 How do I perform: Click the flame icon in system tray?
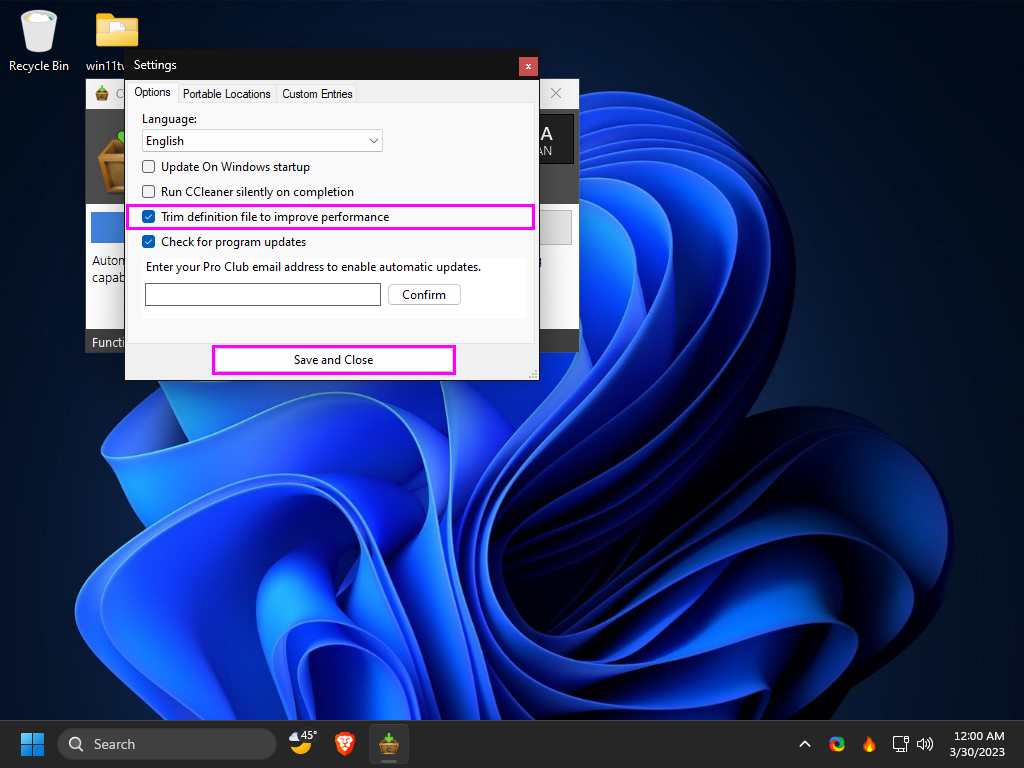tap(869, 744)
